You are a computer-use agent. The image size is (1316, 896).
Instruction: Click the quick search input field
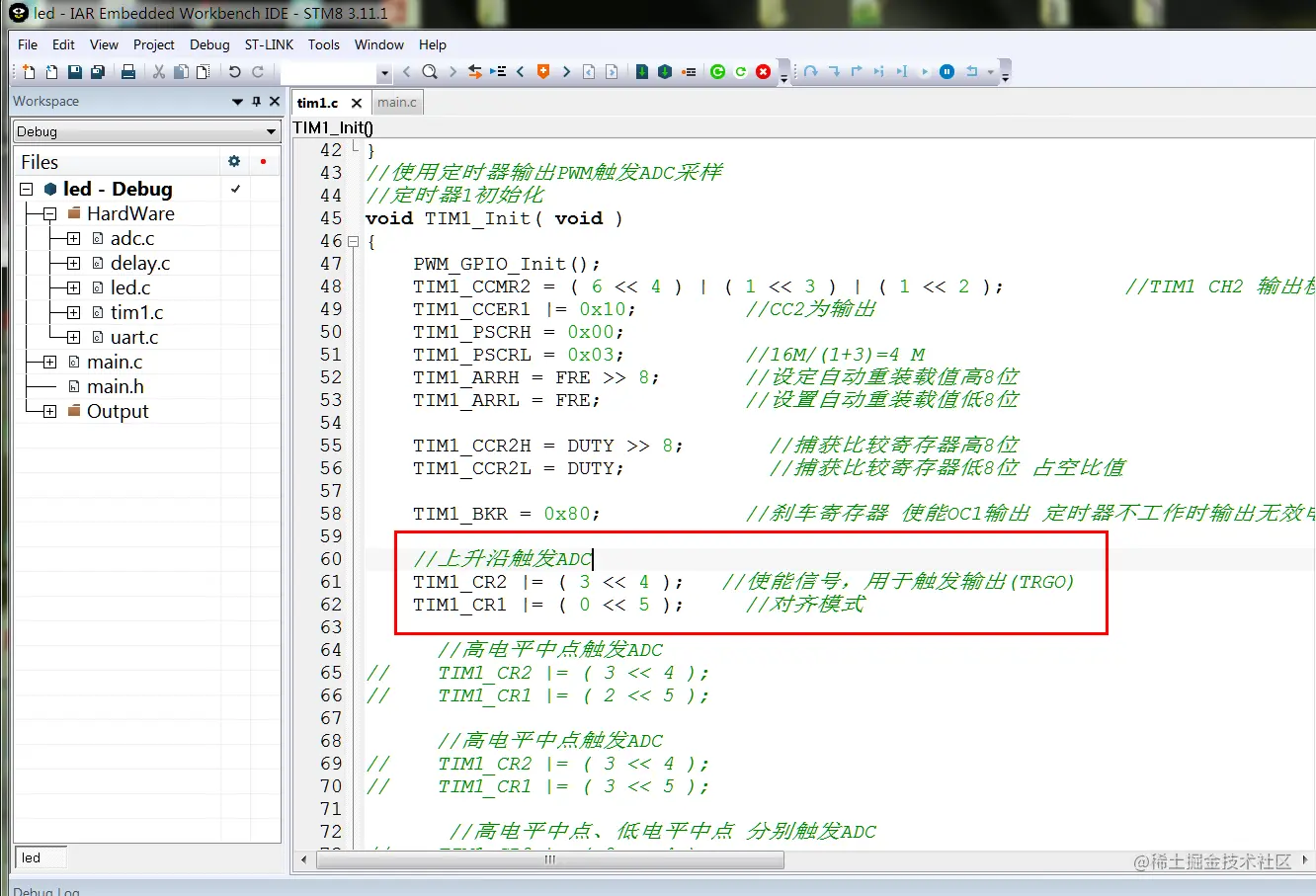pos(329,72)
